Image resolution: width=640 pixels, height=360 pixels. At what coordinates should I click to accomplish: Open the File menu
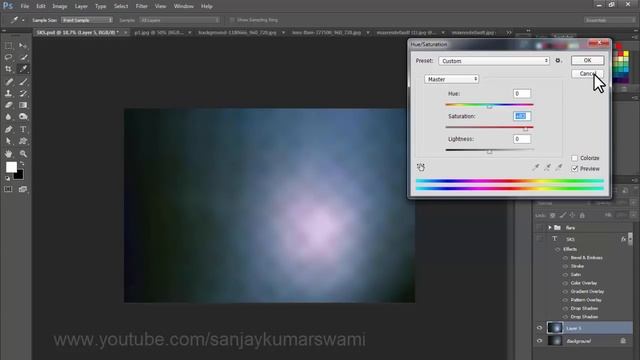[x=24, y=6]
